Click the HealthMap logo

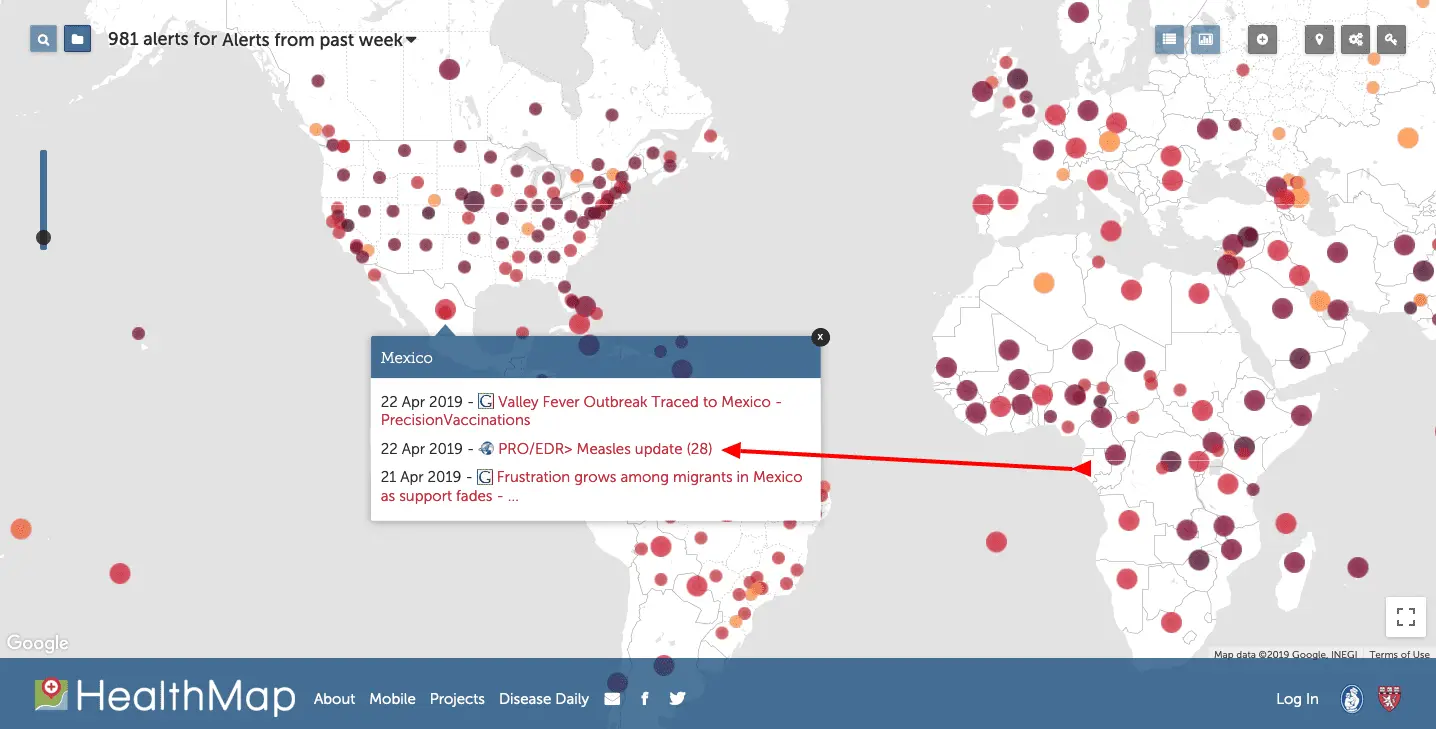click(x=165, y=697)
